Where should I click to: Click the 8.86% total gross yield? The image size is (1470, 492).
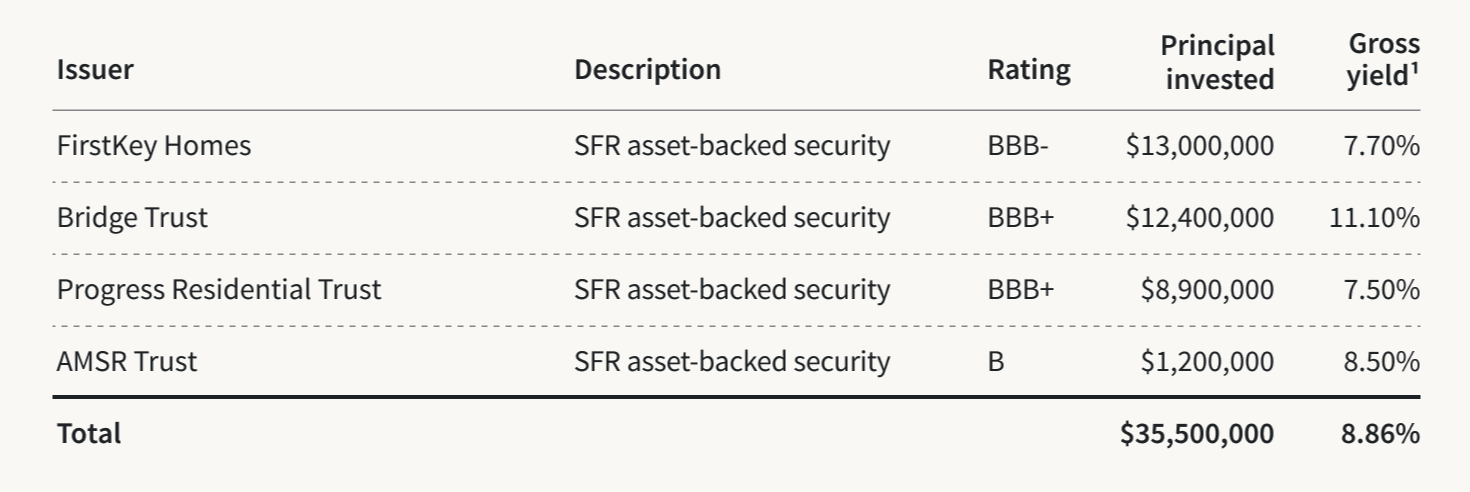point(1380,434)
